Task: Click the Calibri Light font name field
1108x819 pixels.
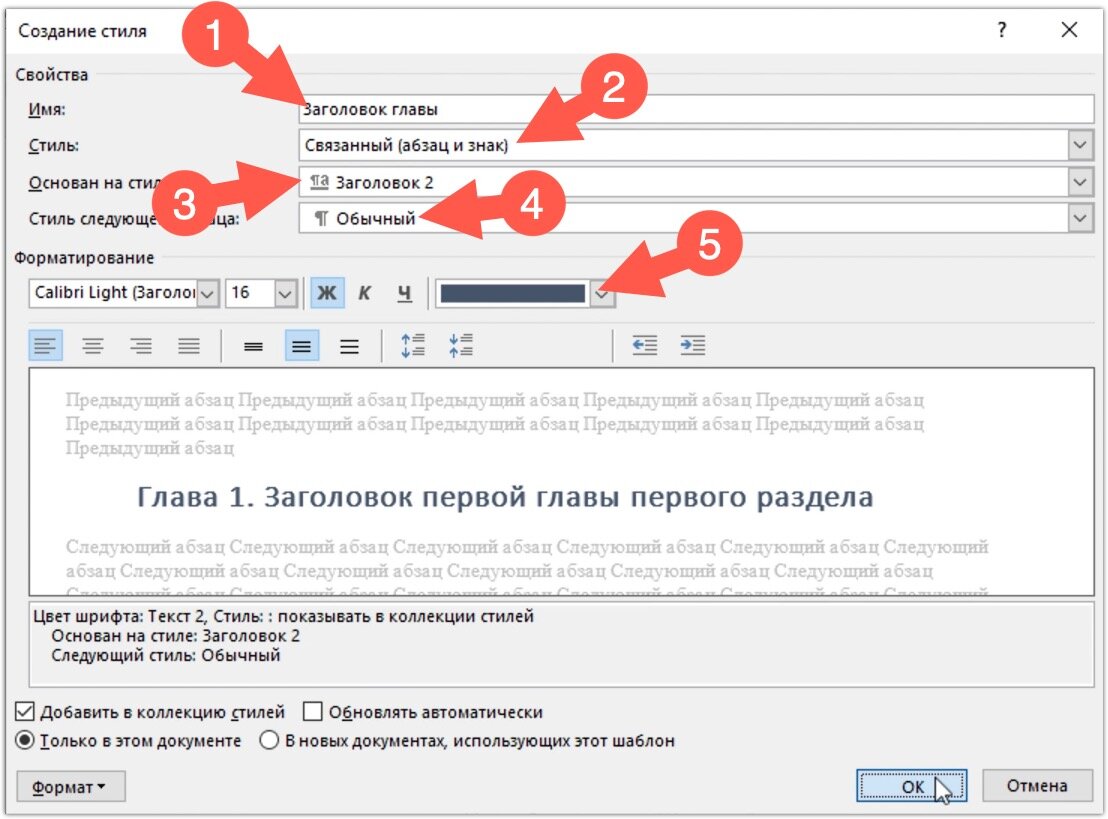Action: 113,293
